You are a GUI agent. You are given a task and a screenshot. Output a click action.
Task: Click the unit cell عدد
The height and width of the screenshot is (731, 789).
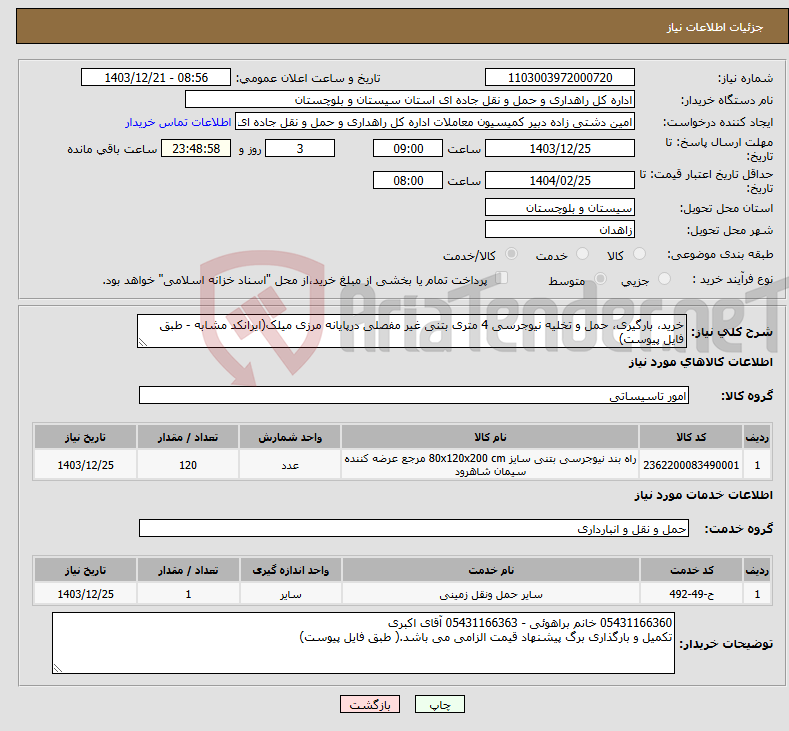[x=290, y=464]
